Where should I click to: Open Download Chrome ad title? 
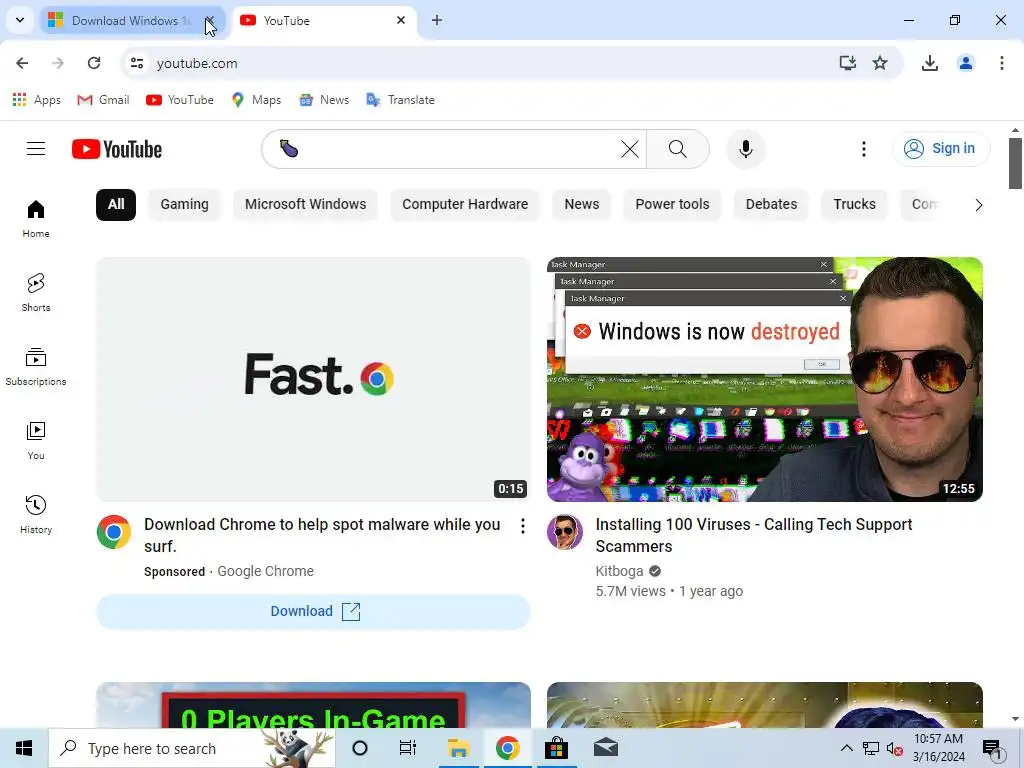point(322,535)
